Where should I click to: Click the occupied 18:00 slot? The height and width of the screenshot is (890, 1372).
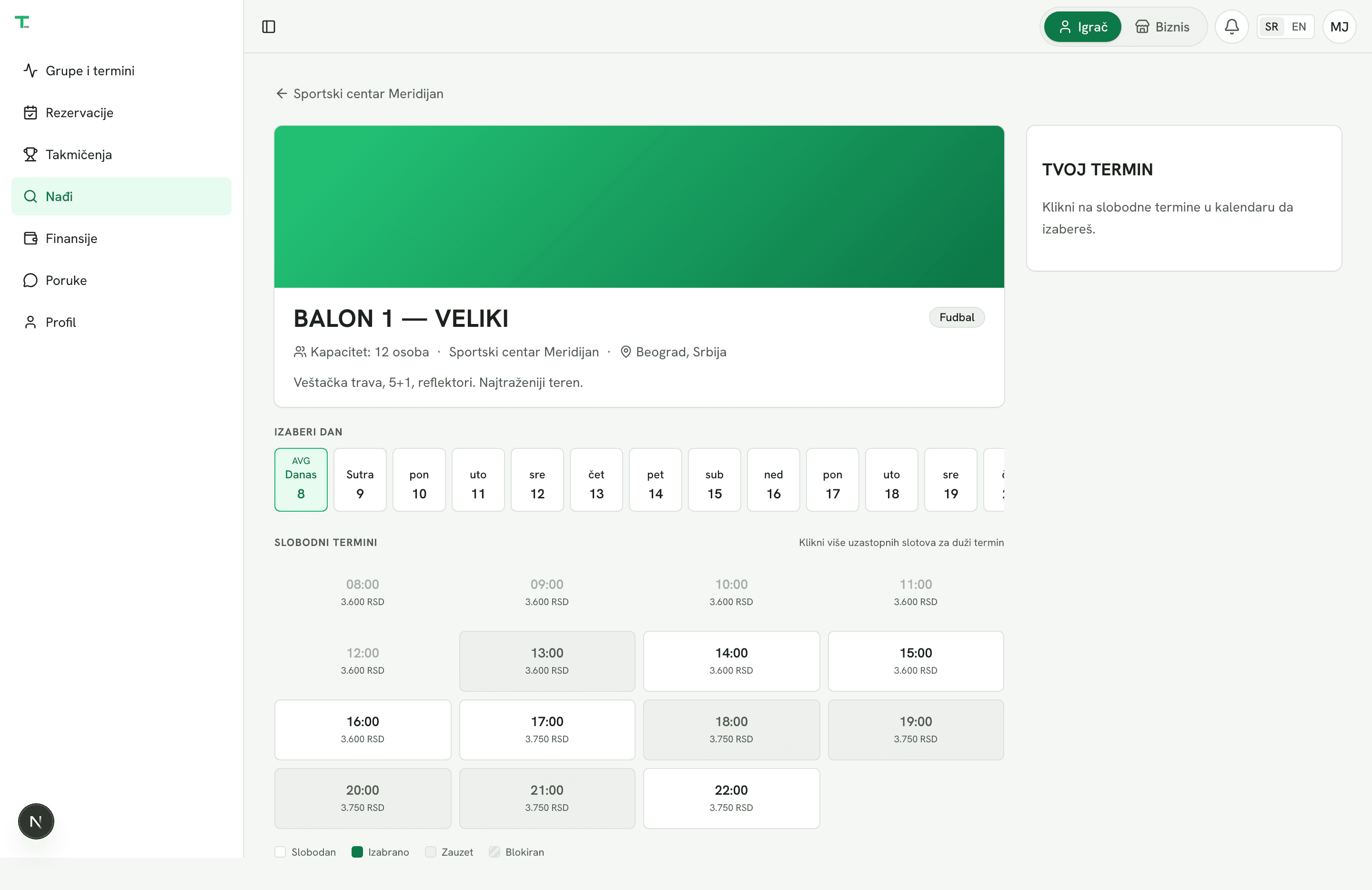pyautogui.click(x=731, y=729)
